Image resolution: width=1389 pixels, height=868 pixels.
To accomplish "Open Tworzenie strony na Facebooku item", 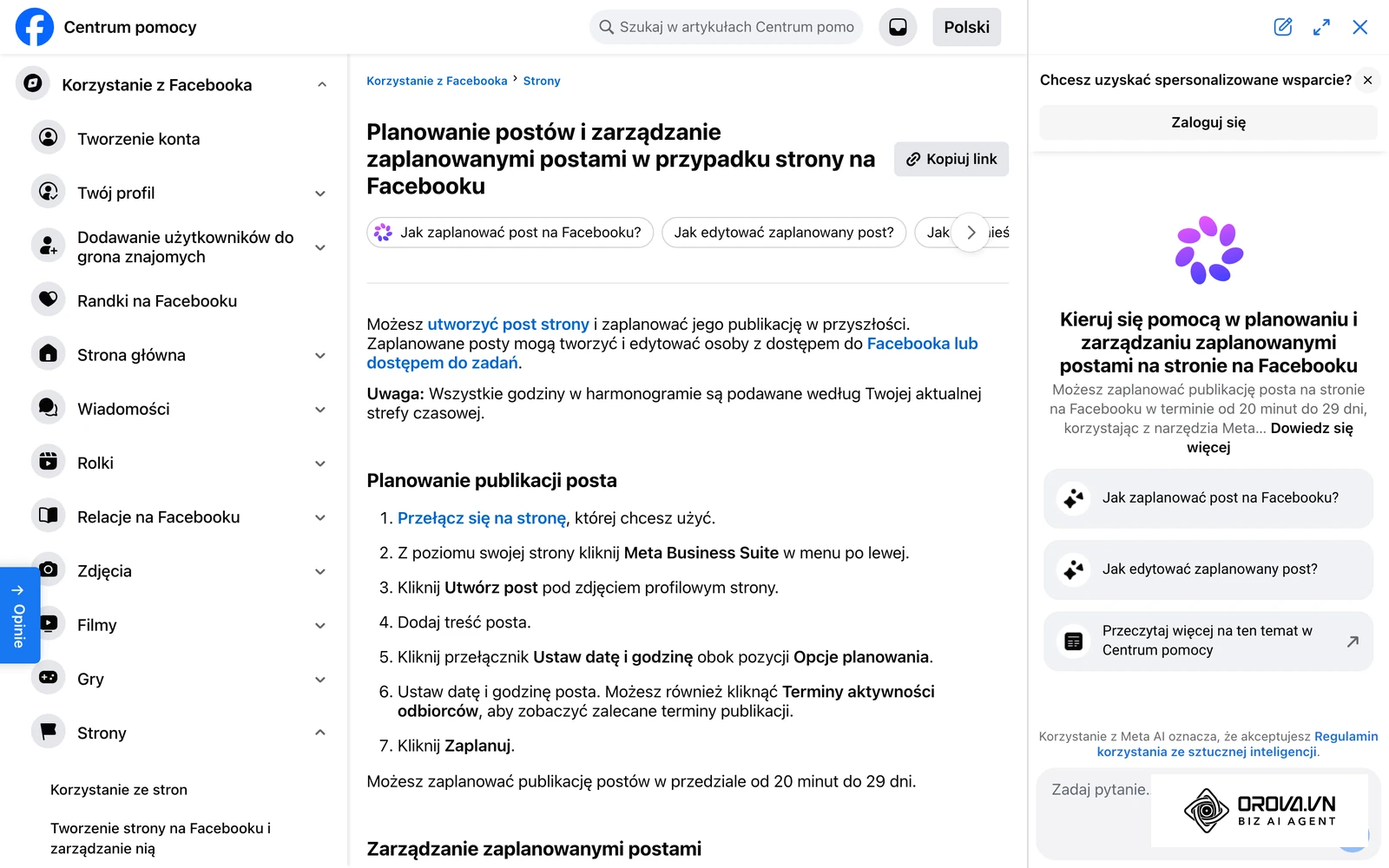I will point(161,838).
